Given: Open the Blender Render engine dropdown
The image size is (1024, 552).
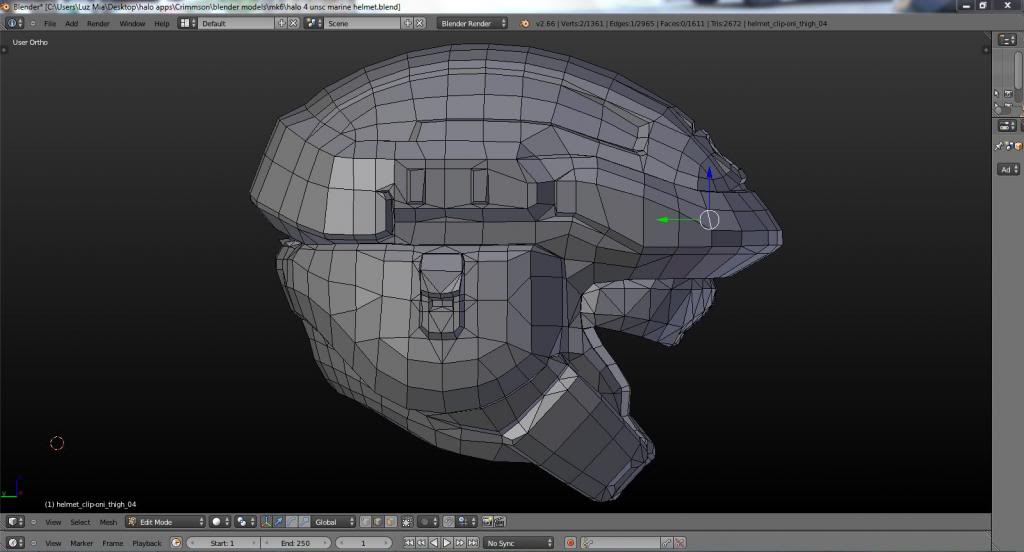Looking at the screenshot, I should [473, 23].
